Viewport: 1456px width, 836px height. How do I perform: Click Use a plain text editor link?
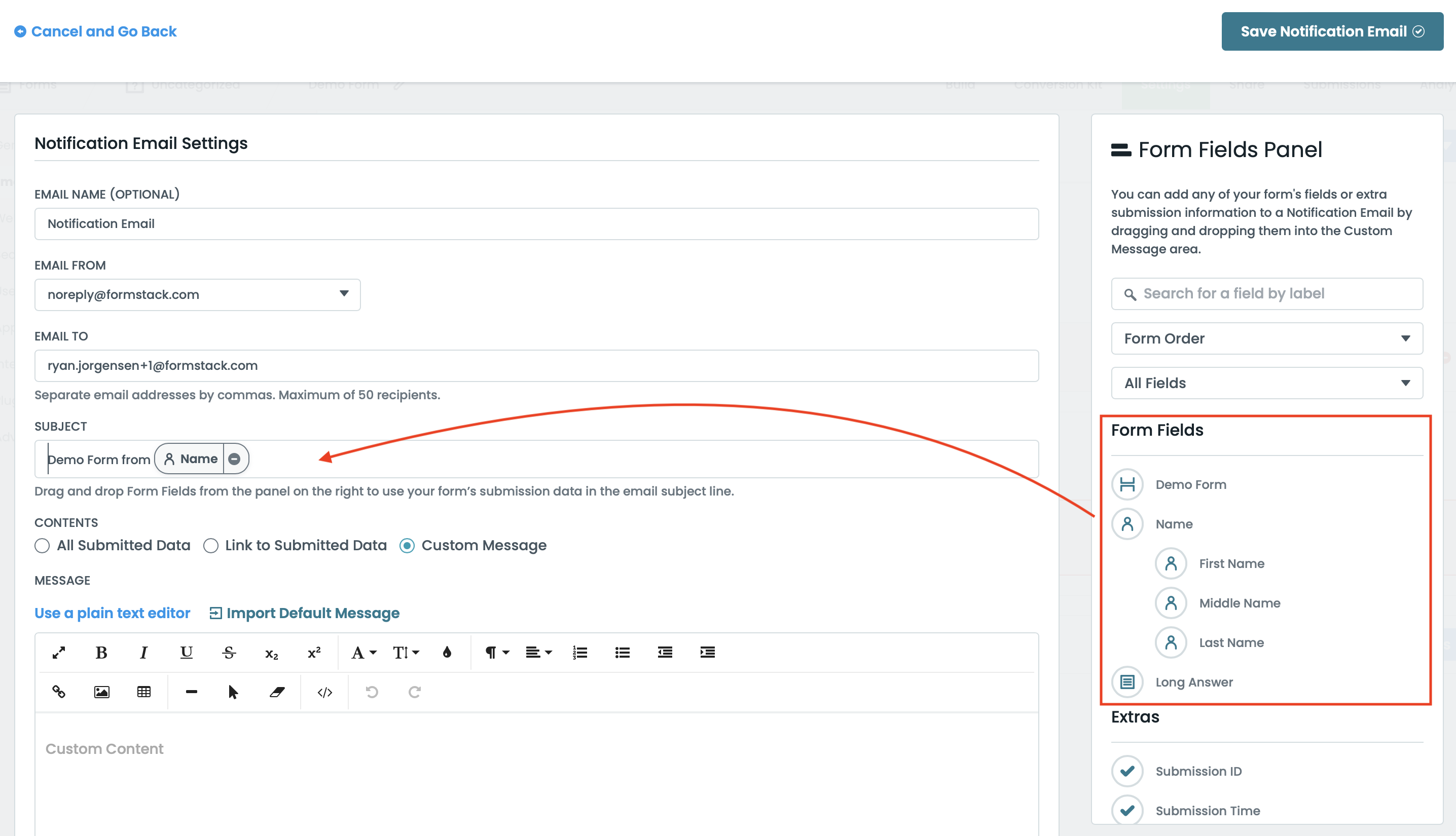pyautogui.click(x=112, y=613)
